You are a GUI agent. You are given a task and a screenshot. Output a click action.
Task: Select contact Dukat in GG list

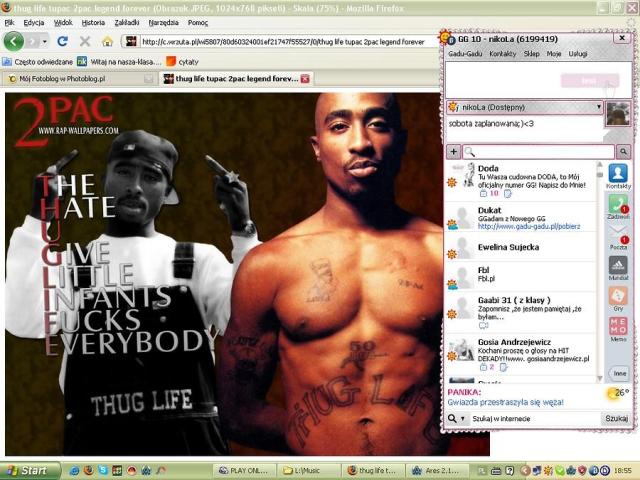[x=520, y=218]
